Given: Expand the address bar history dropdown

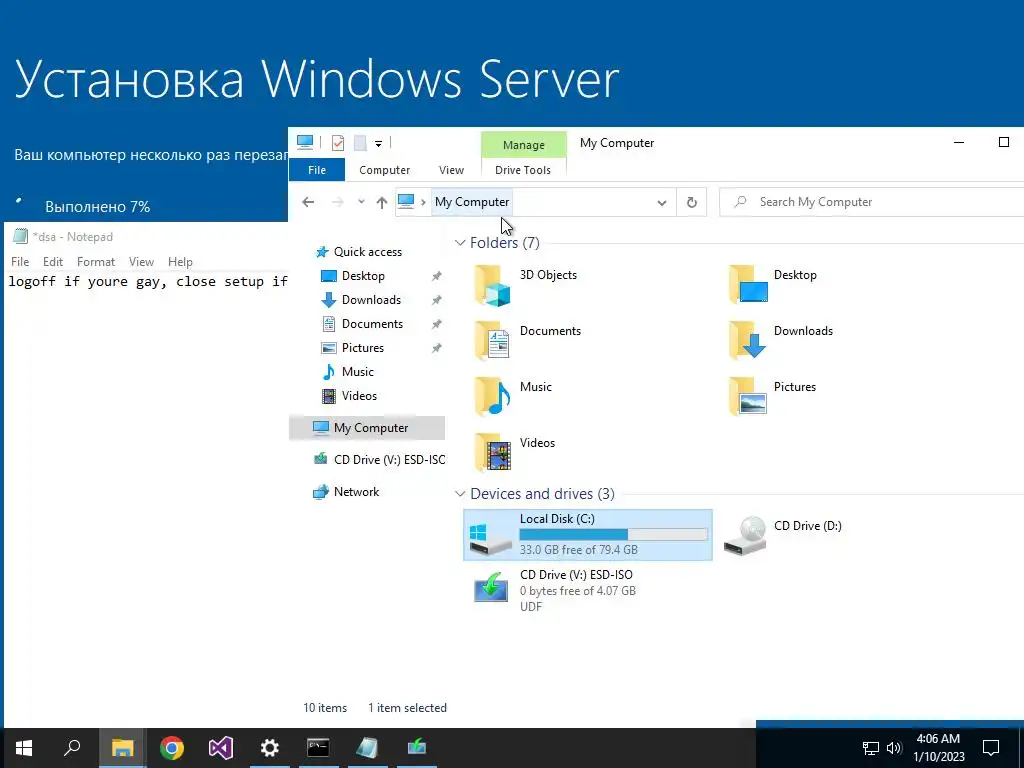Looking at the screenshot, I should pos(662,202).
